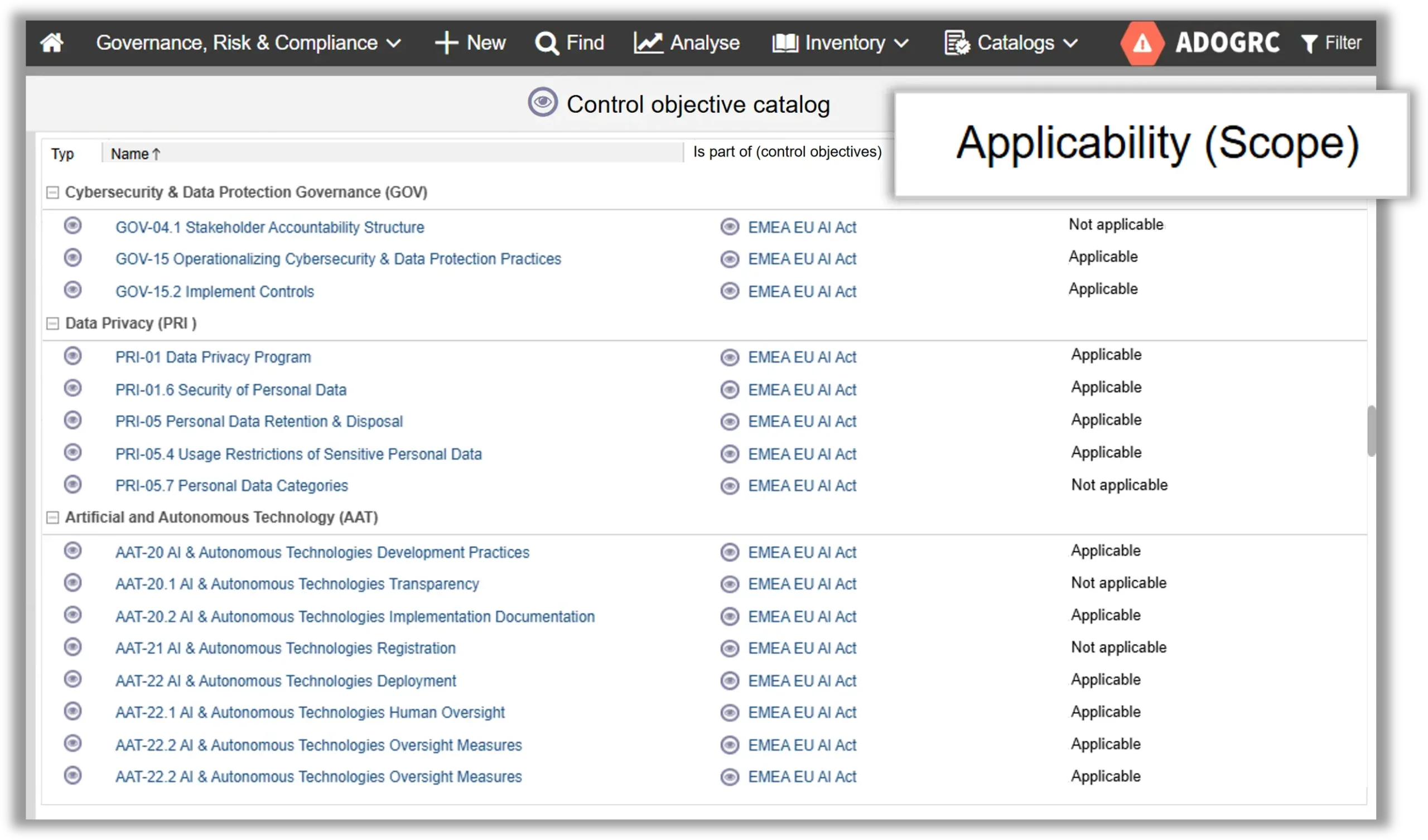The height and width of the screenshot is (840, 1428).
Task: Collapse the Artificial and Autonomous Technology group
Action: click(x=52, y=518)
